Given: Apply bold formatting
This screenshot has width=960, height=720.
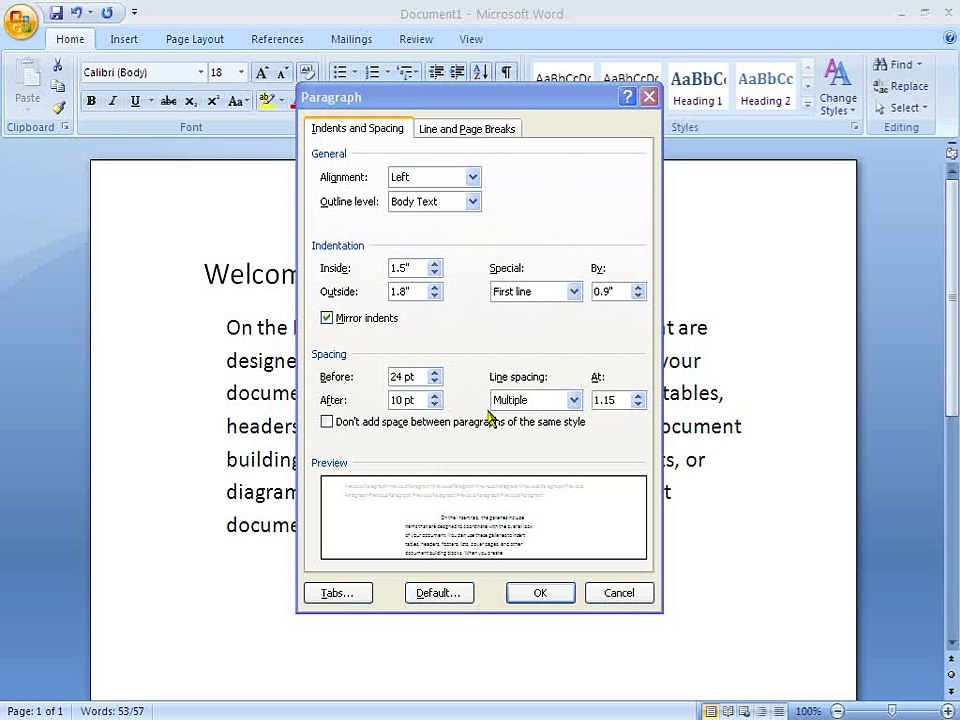Looking at the screenshot, I should 91,101.
